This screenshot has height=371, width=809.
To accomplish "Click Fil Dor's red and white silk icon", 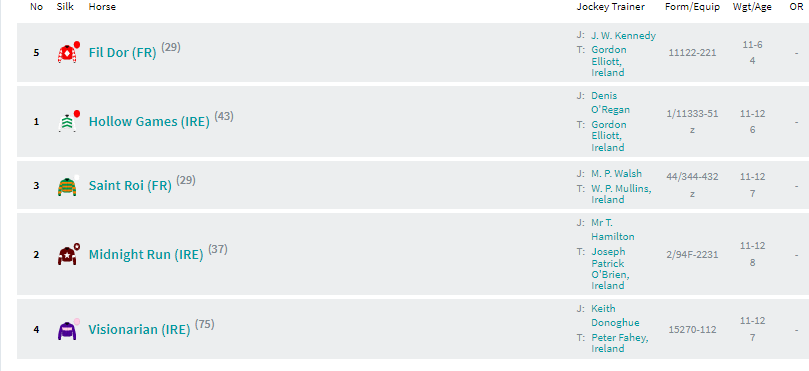I will (69, 53).
